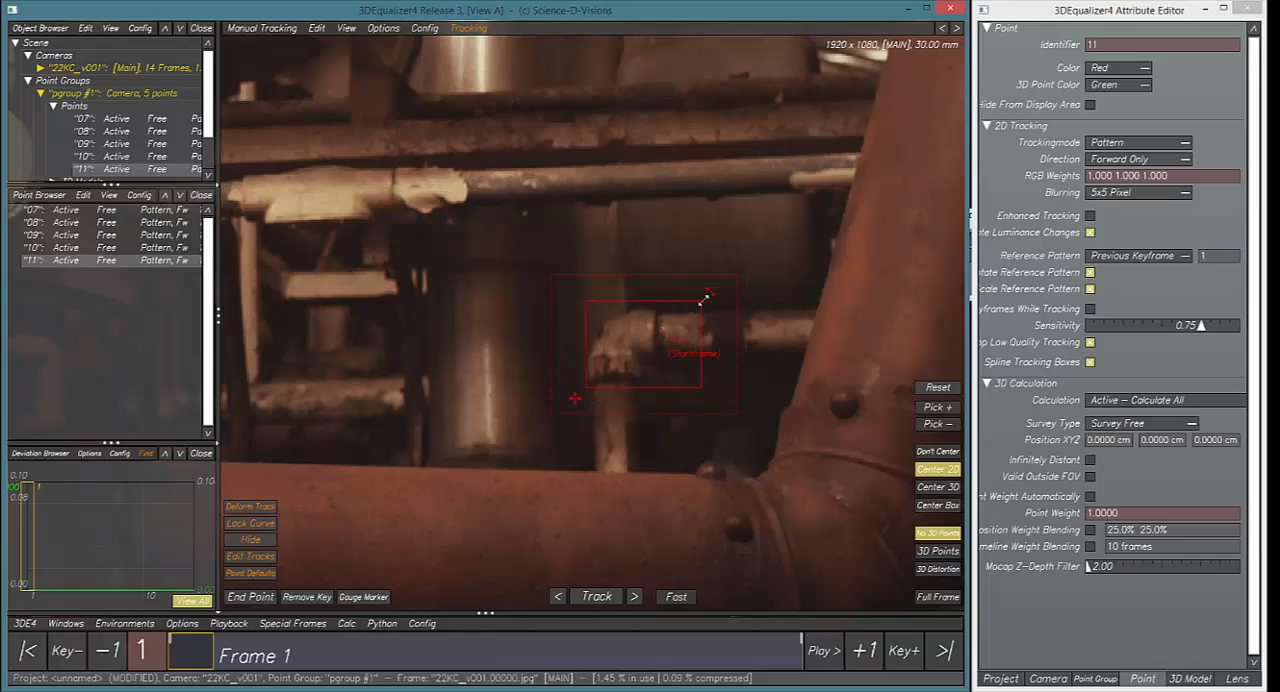Open the 3DE4 menu
Viewport: 1280px width, 692px height.
coord(24,623)
